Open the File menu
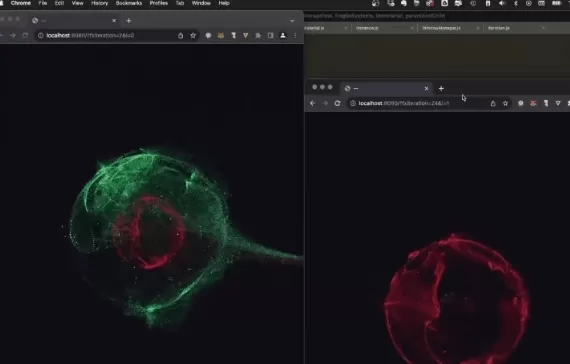 pos(43,3)
